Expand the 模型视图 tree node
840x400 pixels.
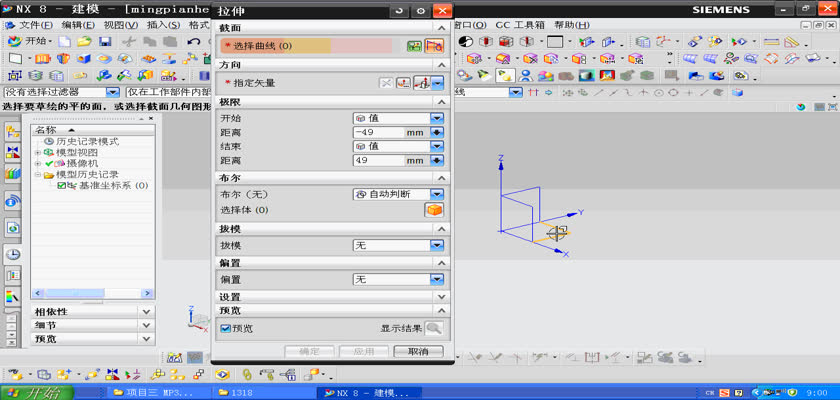click(x=38, y=153)
